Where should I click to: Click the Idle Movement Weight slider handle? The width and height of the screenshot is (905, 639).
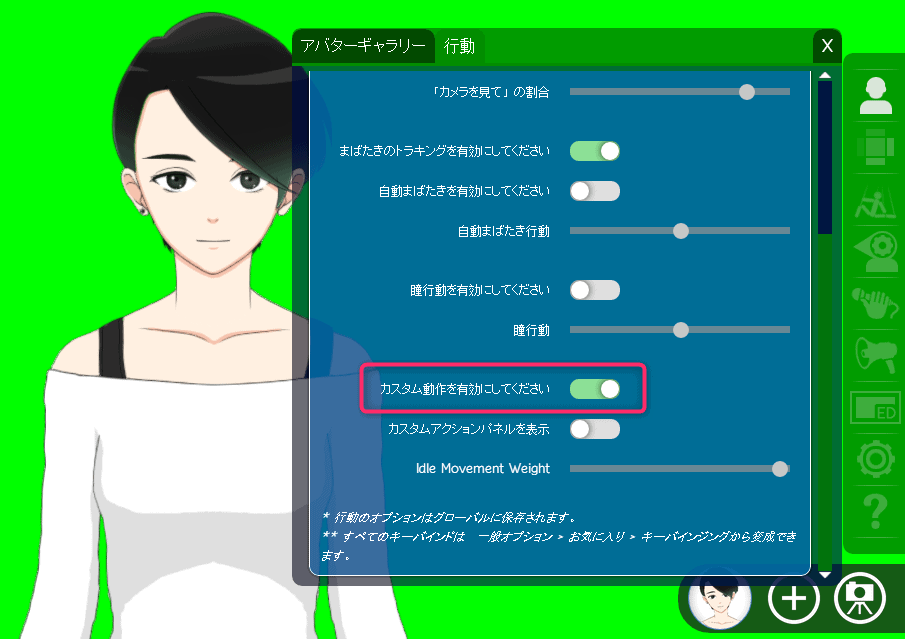[780, 468]
